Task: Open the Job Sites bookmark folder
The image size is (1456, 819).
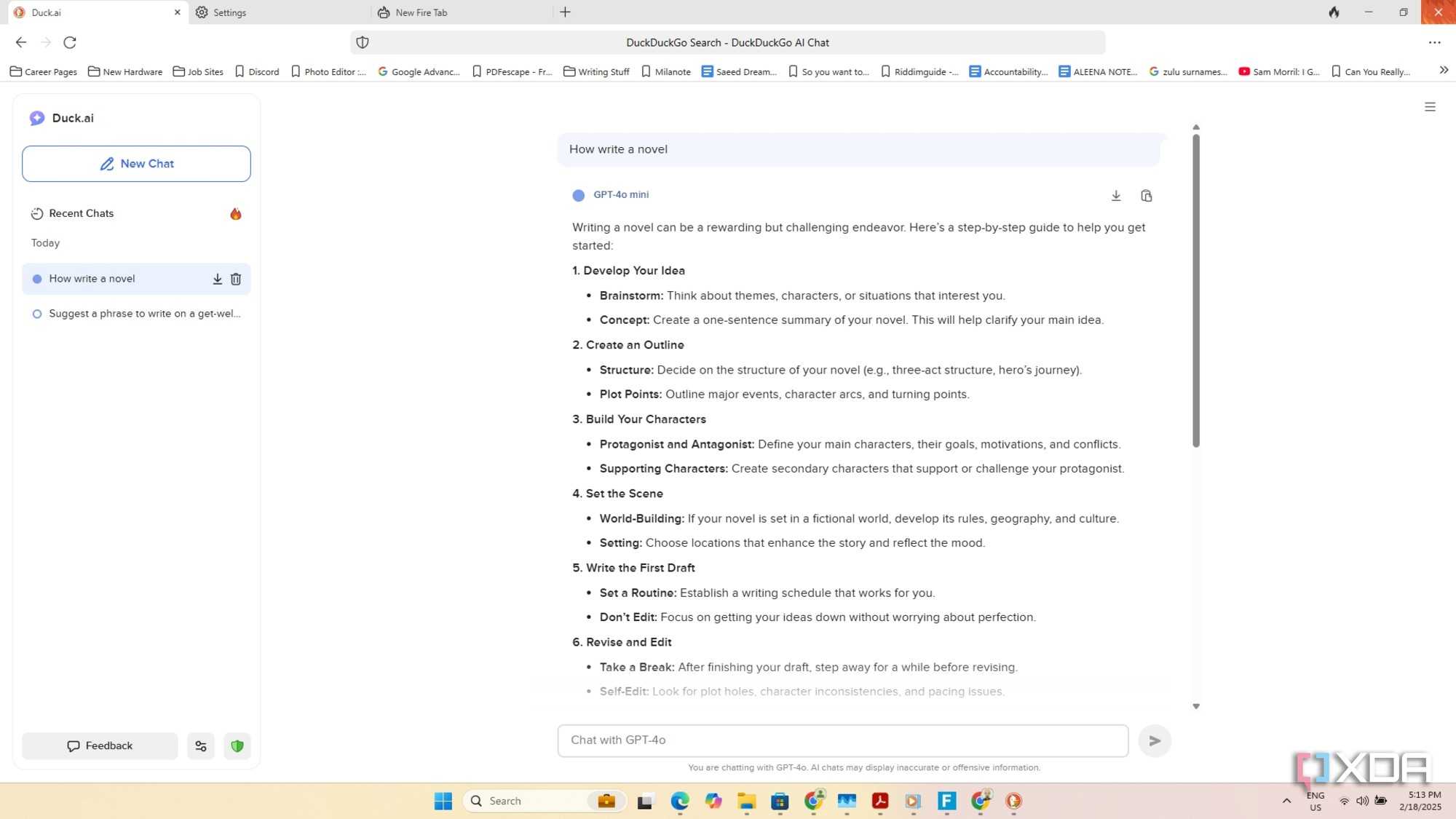Action: [198, 71]
